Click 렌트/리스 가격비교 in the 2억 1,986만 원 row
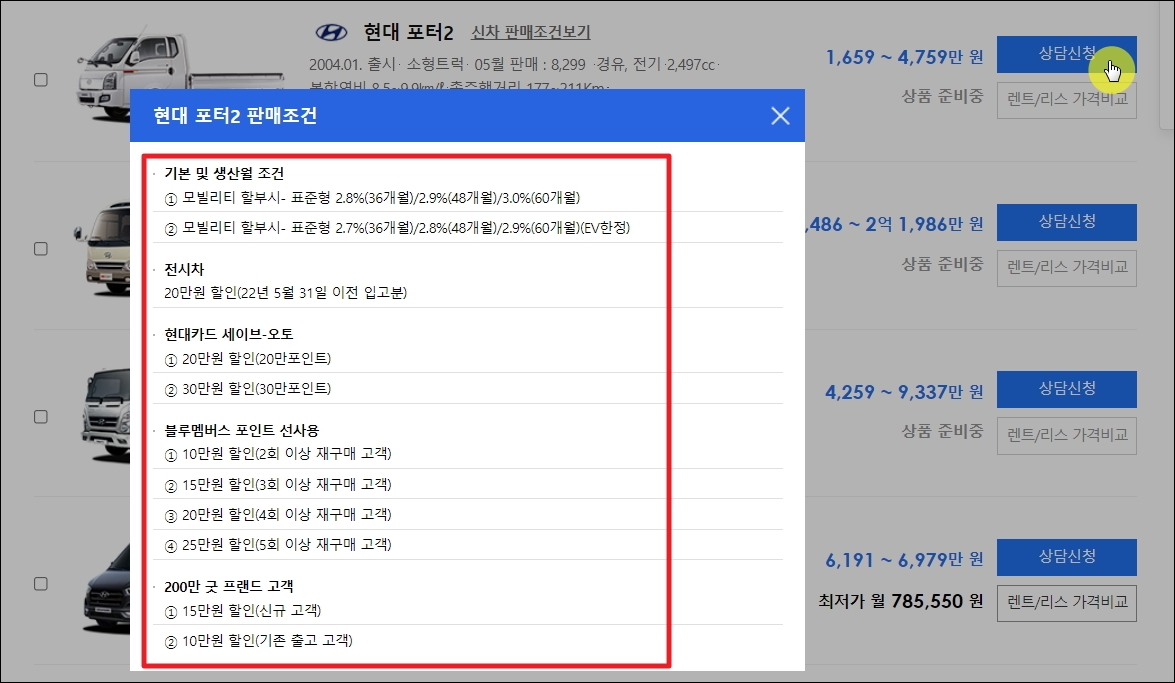The width and height of the screenshot is (1175, 683). click(1066, 268)
